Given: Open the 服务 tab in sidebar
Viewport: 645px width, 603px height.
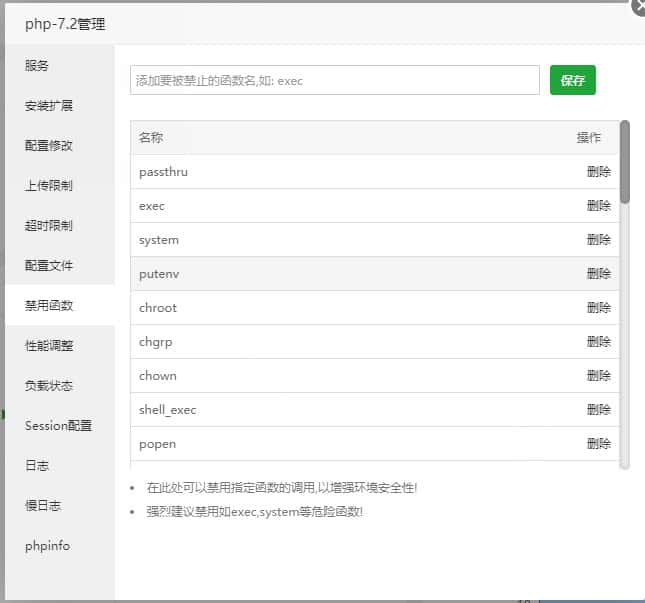Looking at the screenshot, I should (37, 66).
